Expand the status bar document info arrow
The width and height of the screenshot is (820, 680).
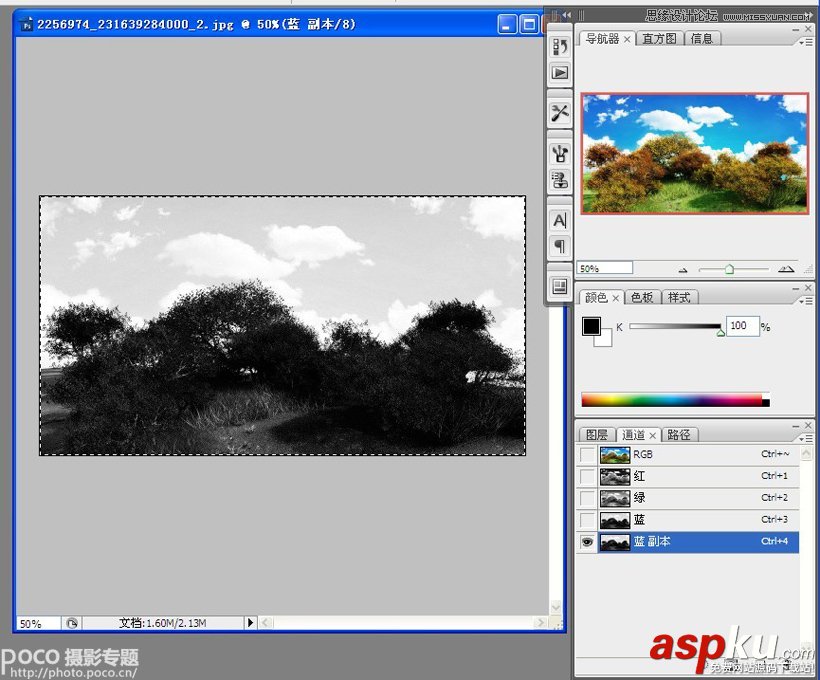pos(250,623)
